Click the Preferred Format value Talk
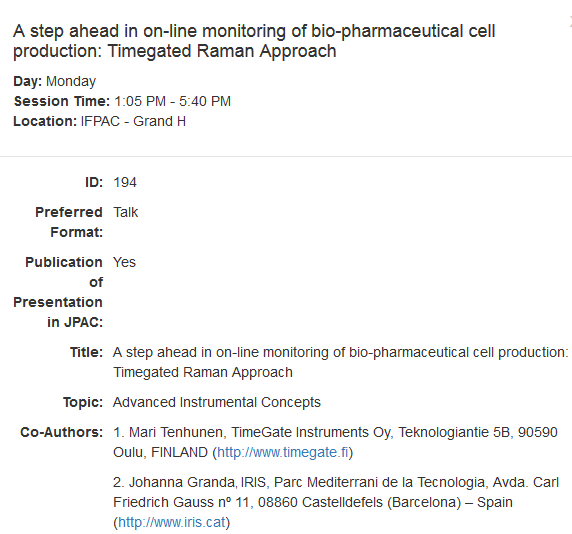This screenshot has height=534, width=572. (x=125, y=212)
